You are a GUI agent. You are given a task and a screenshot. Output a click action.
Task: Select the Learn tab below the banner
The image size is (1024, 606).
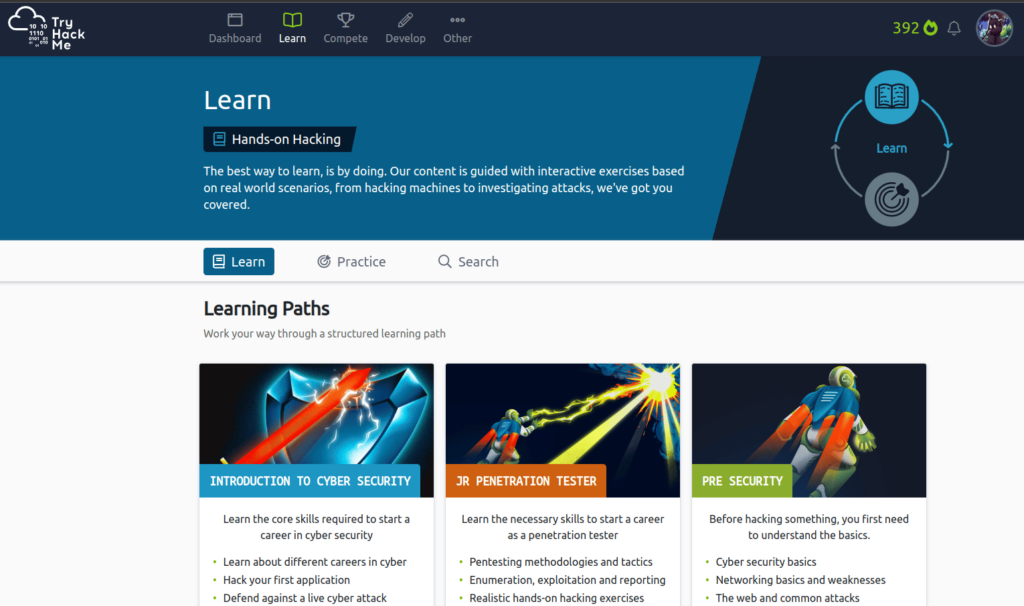(239, 262)
